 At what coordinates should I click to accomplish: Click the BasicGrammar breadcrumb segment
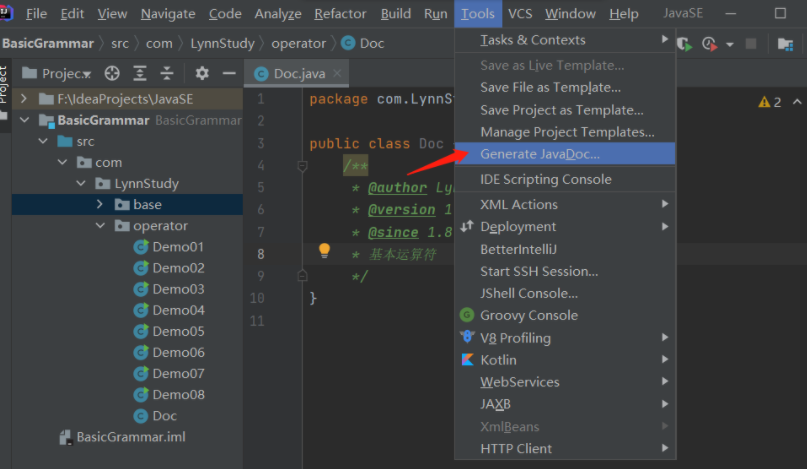[x=48, y=43]
